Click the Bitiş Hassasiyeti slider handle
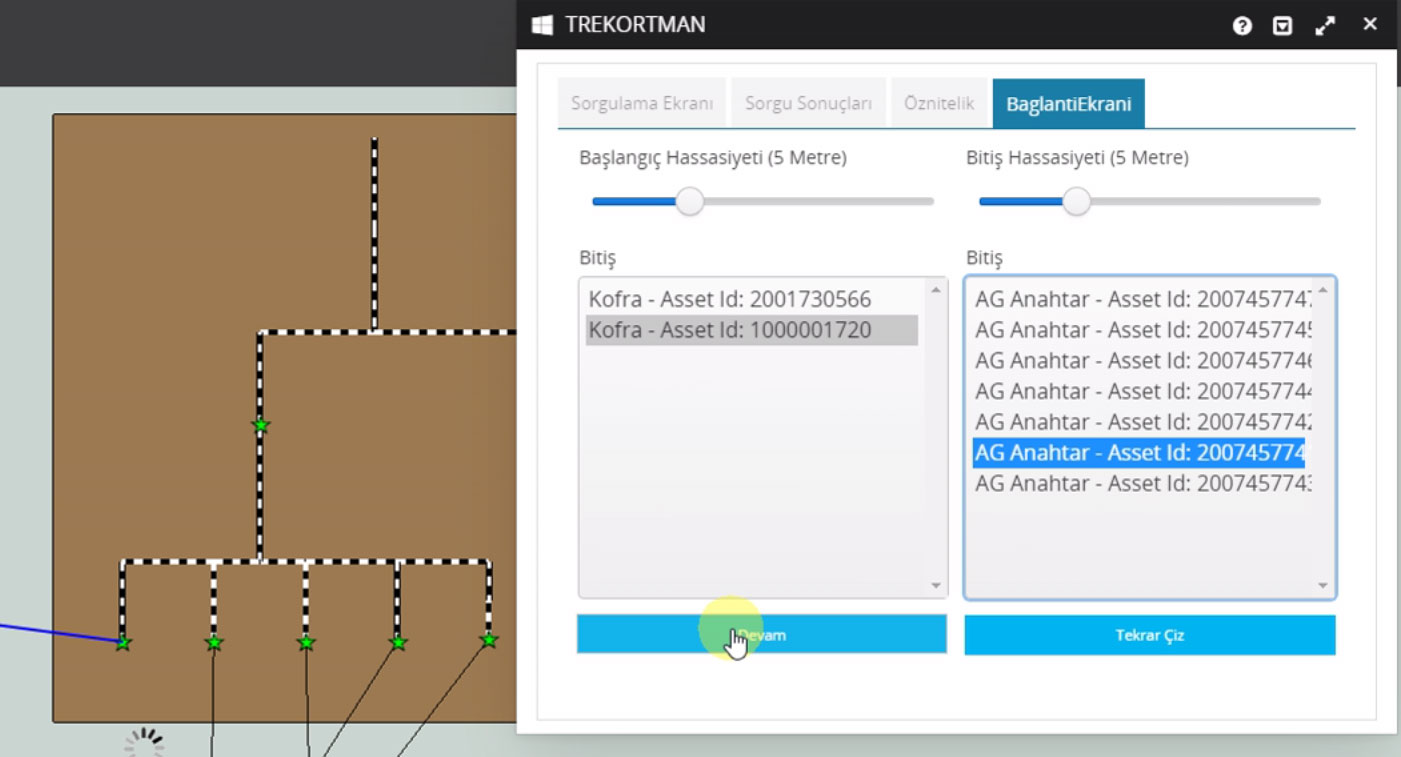 click(x=1076, y=201)
